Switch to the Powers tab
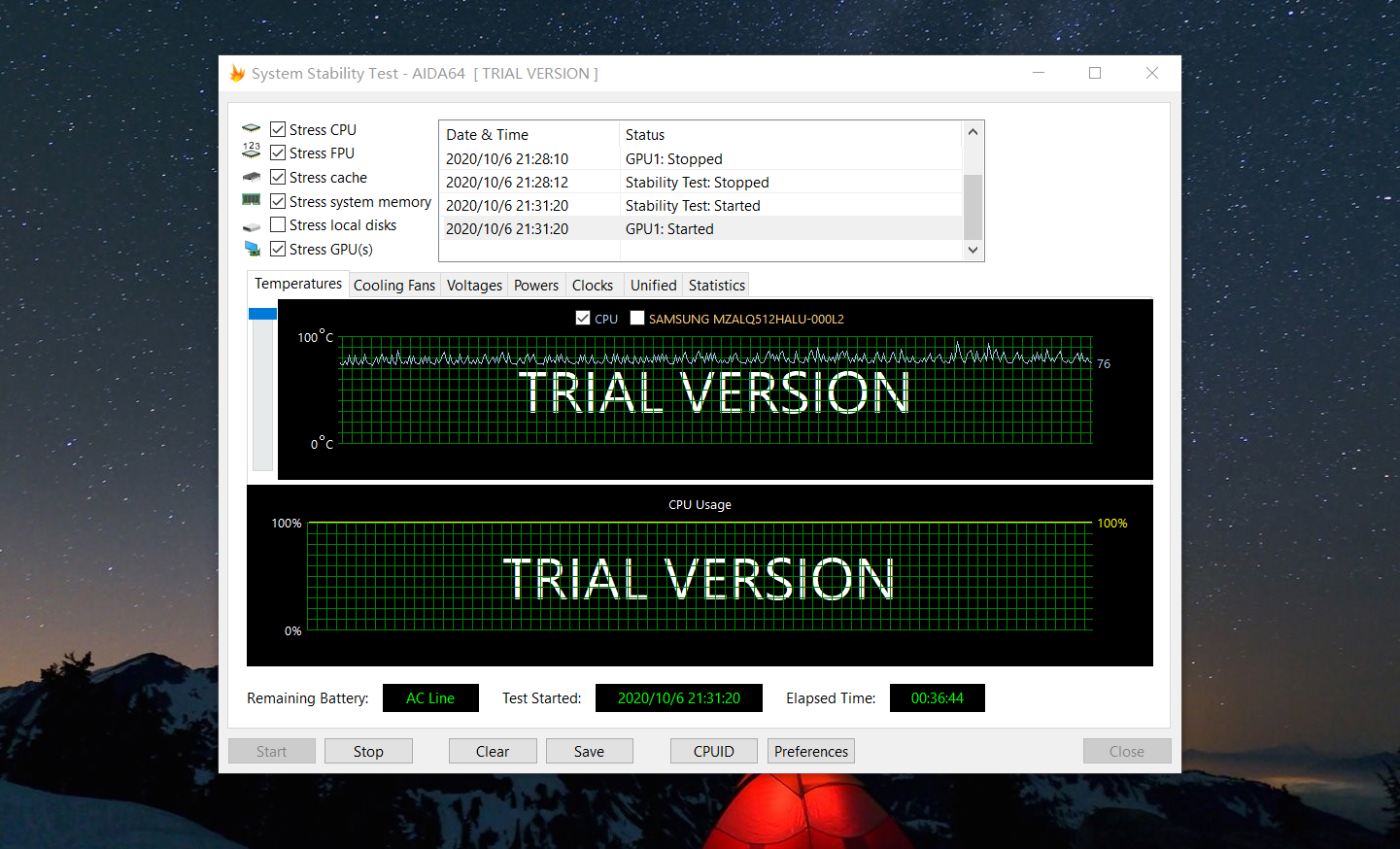Image resolution: width=1400 pixels, height=849 pixels. [x=536, y=286]
